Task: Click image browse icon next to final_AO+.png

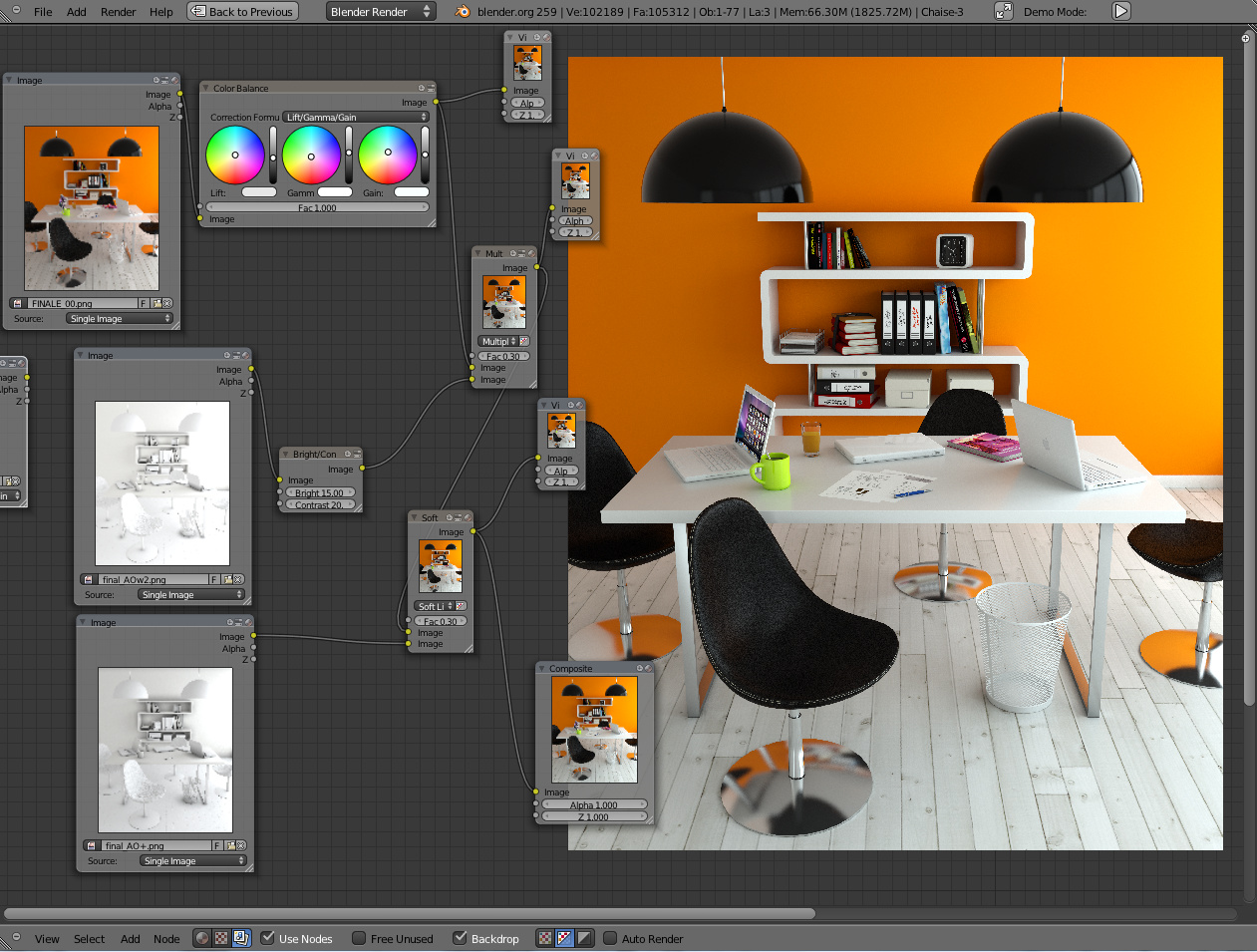Action: click(92, 845)
